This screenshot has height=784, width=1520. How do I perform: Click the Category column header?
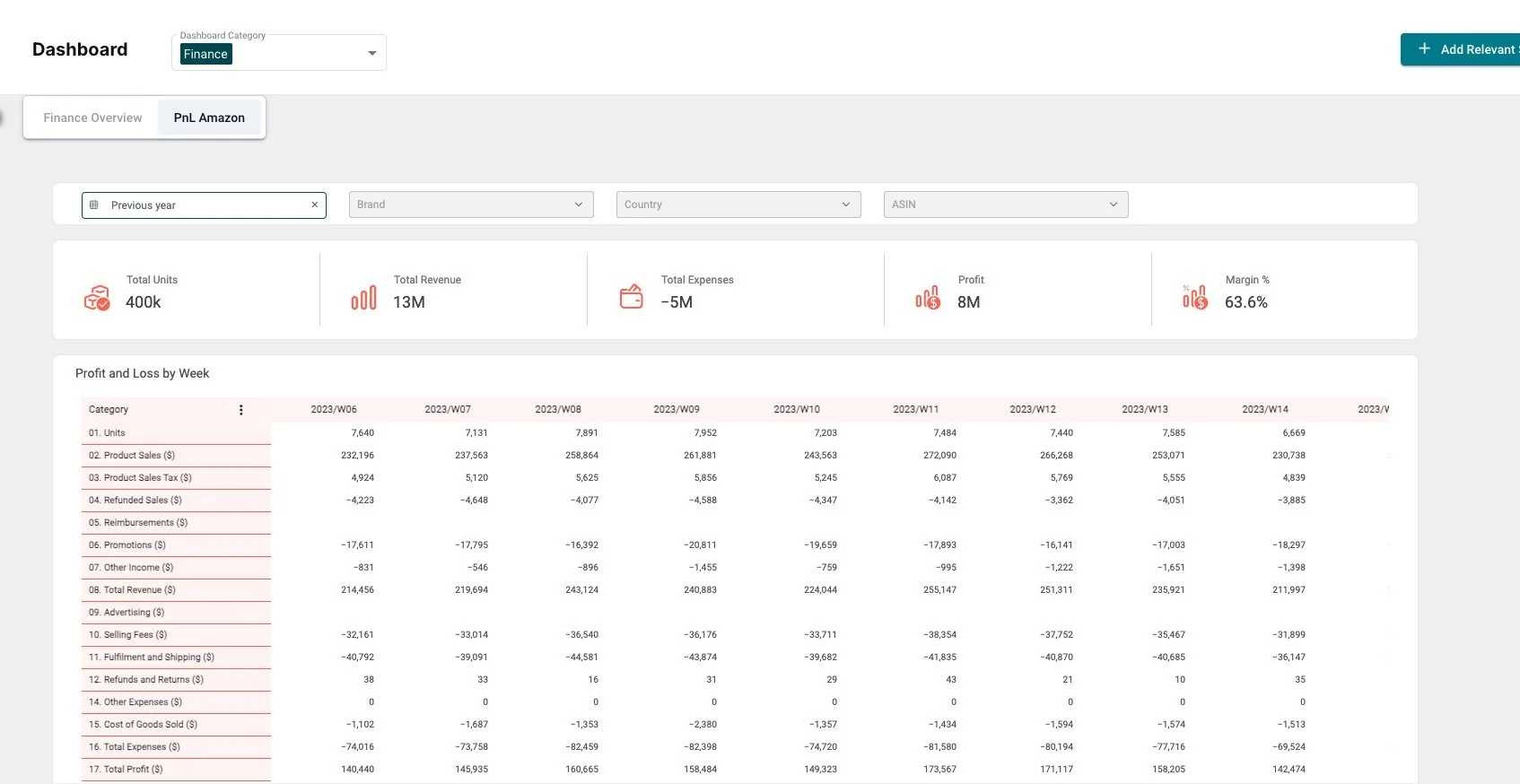coord(109,409)
